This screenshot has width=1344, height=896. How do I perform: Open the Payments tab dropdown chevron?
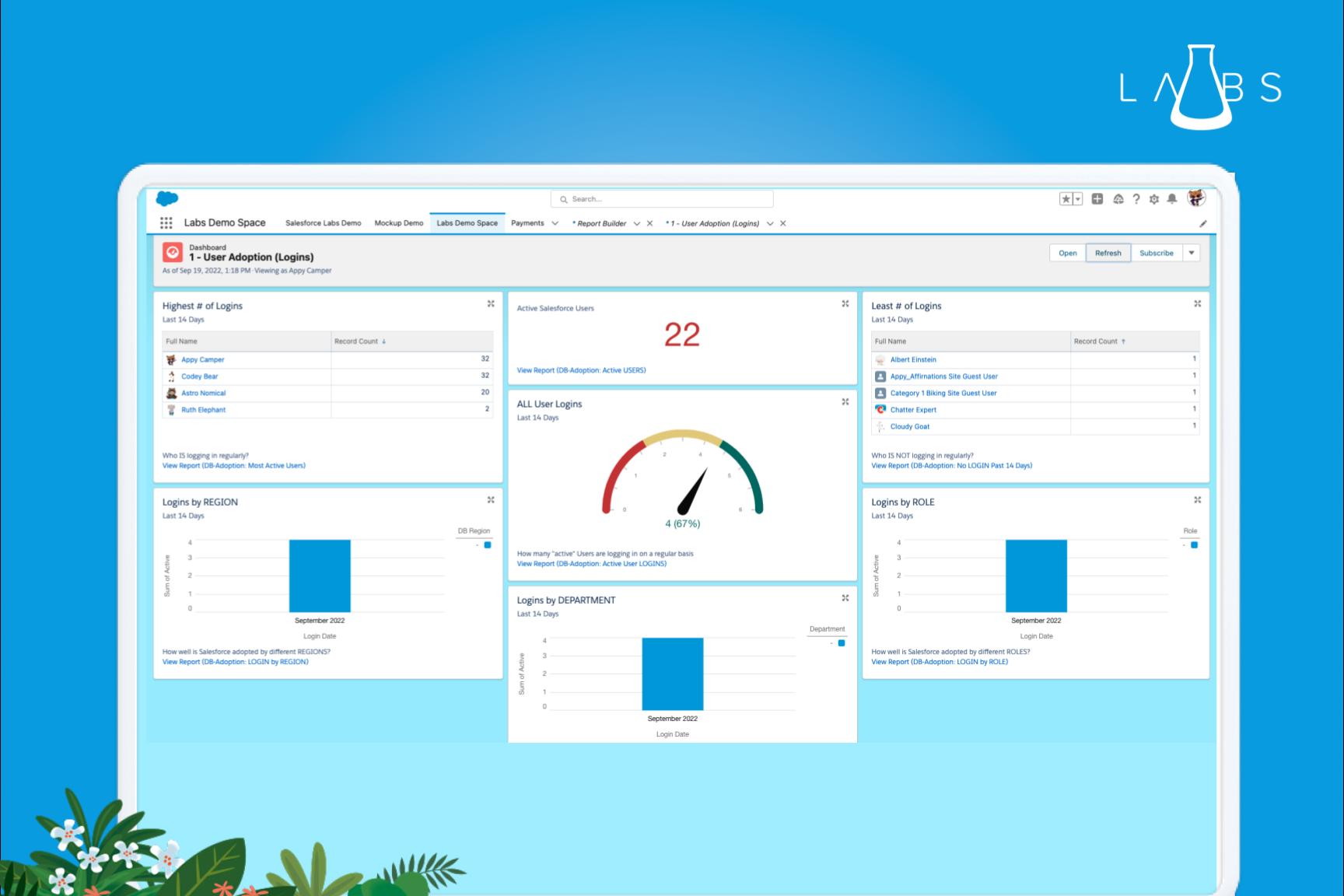point(555,223)
